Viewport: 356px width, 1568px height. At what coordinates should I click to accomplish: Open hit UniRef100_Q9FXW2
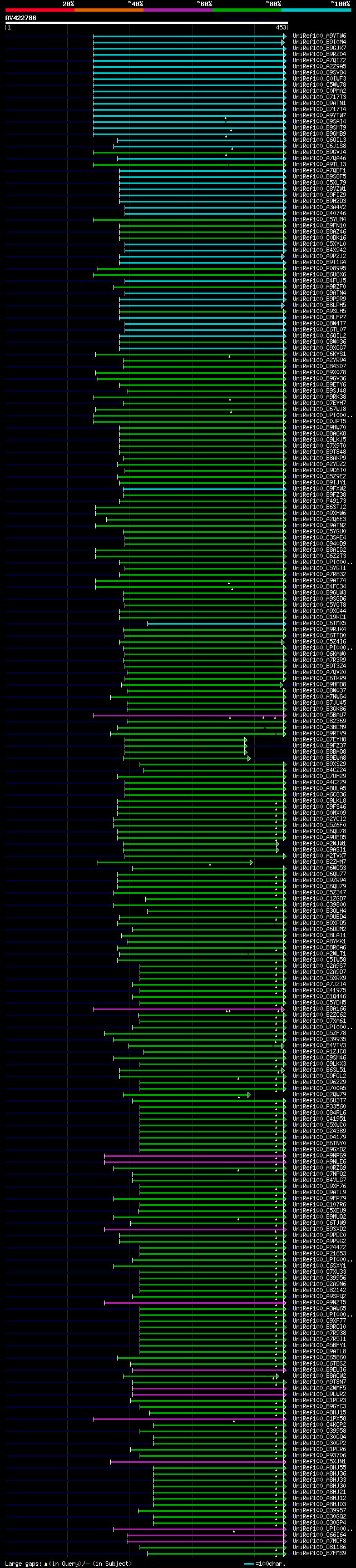pos(319,489)
